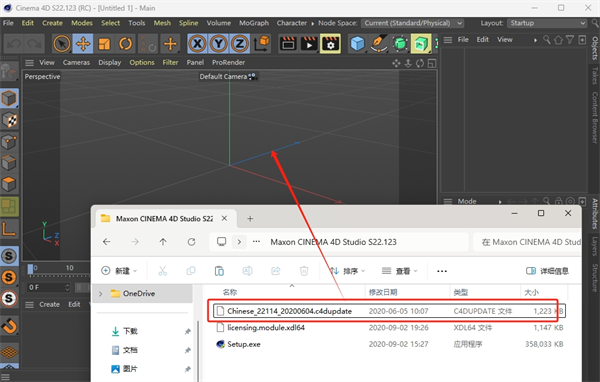This screenshot has width=600, height=382.
Task: Open viewport Cameras menu
Action: [77, 62]
